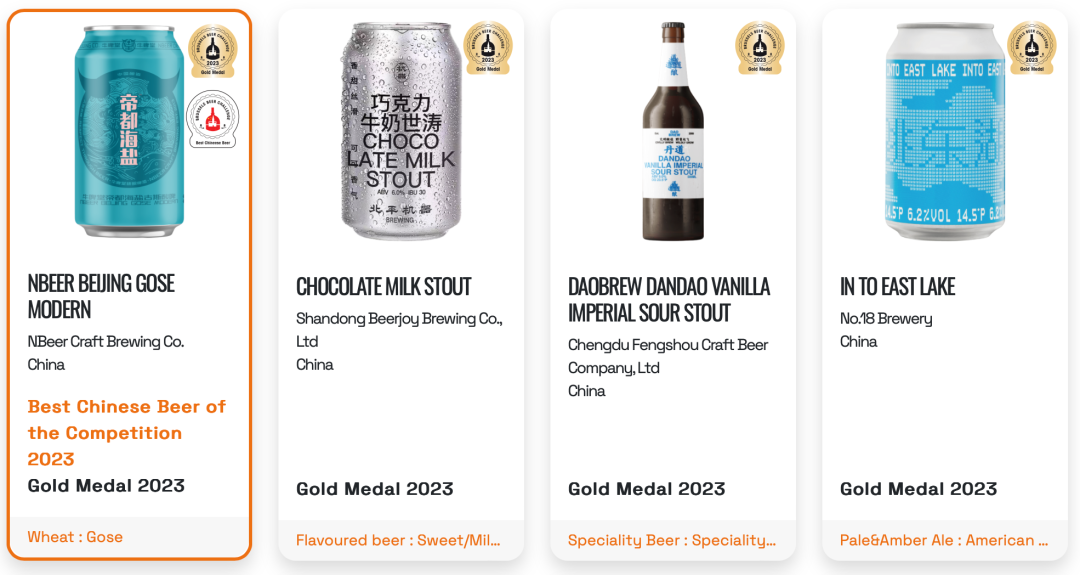Open DAOBREW DANDAO VANILLA IMPERIAL SOUR STOUT title

[669, 300]
